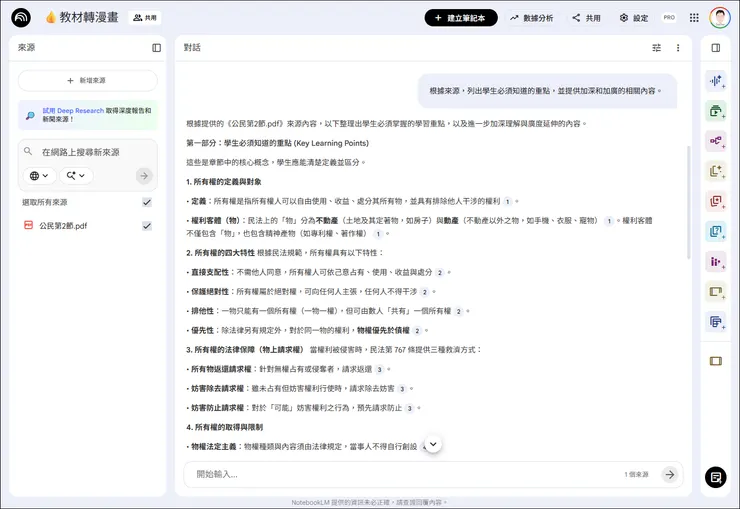The image size is (740, 509).
Task: Generate a Quiz
Action: point(715,232)
